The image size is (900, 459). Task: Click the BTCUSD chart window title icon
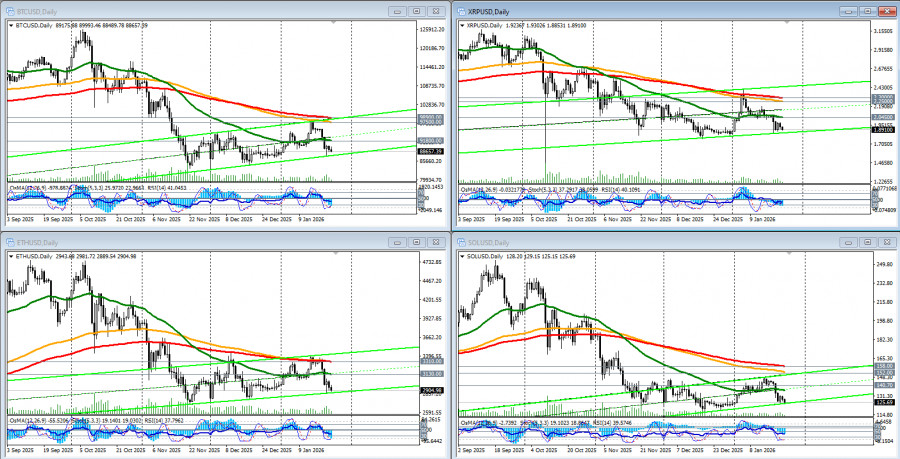pyautogui.click(x=10, y=11)
